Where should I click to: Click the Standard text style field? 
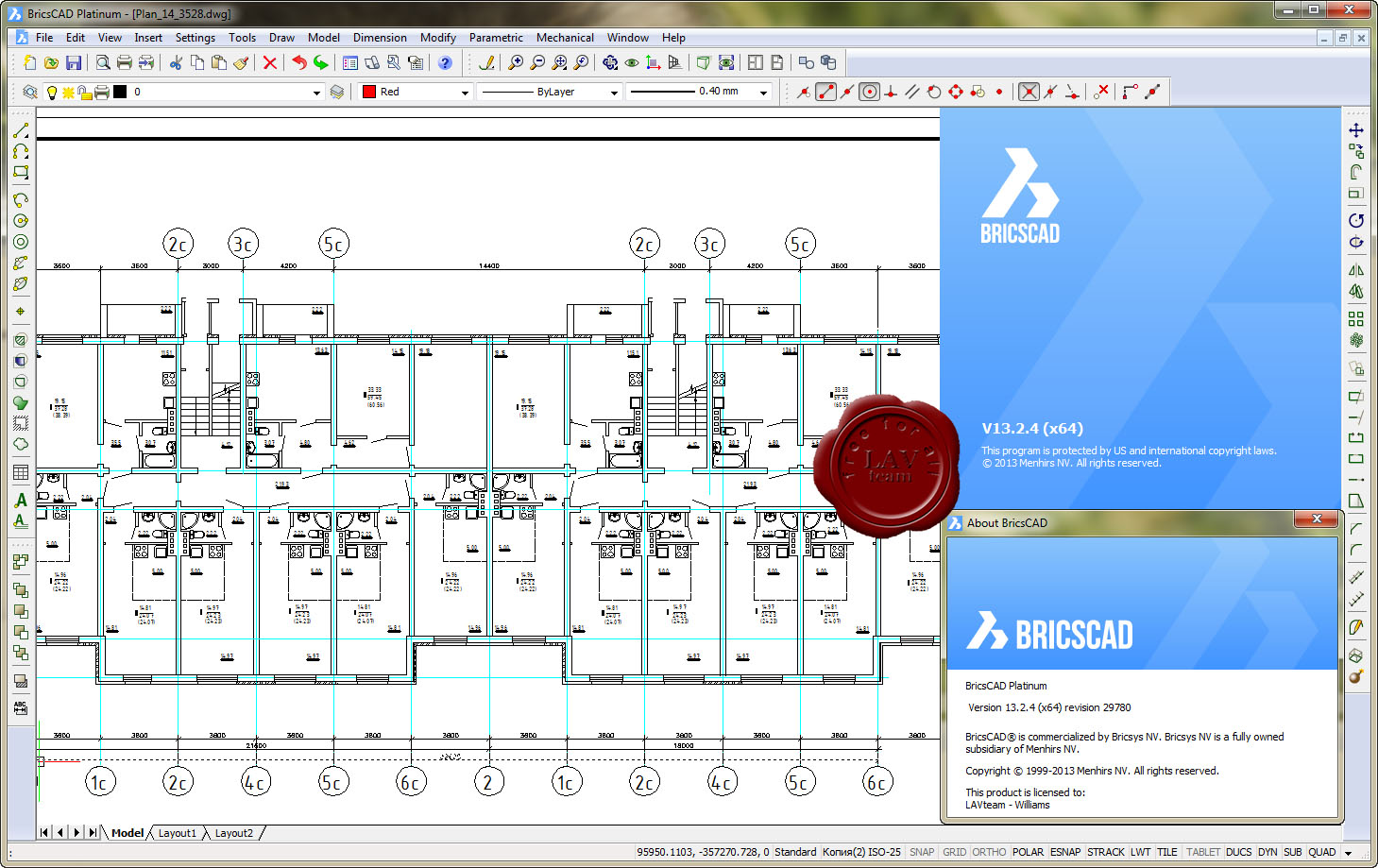coord(795,852)
